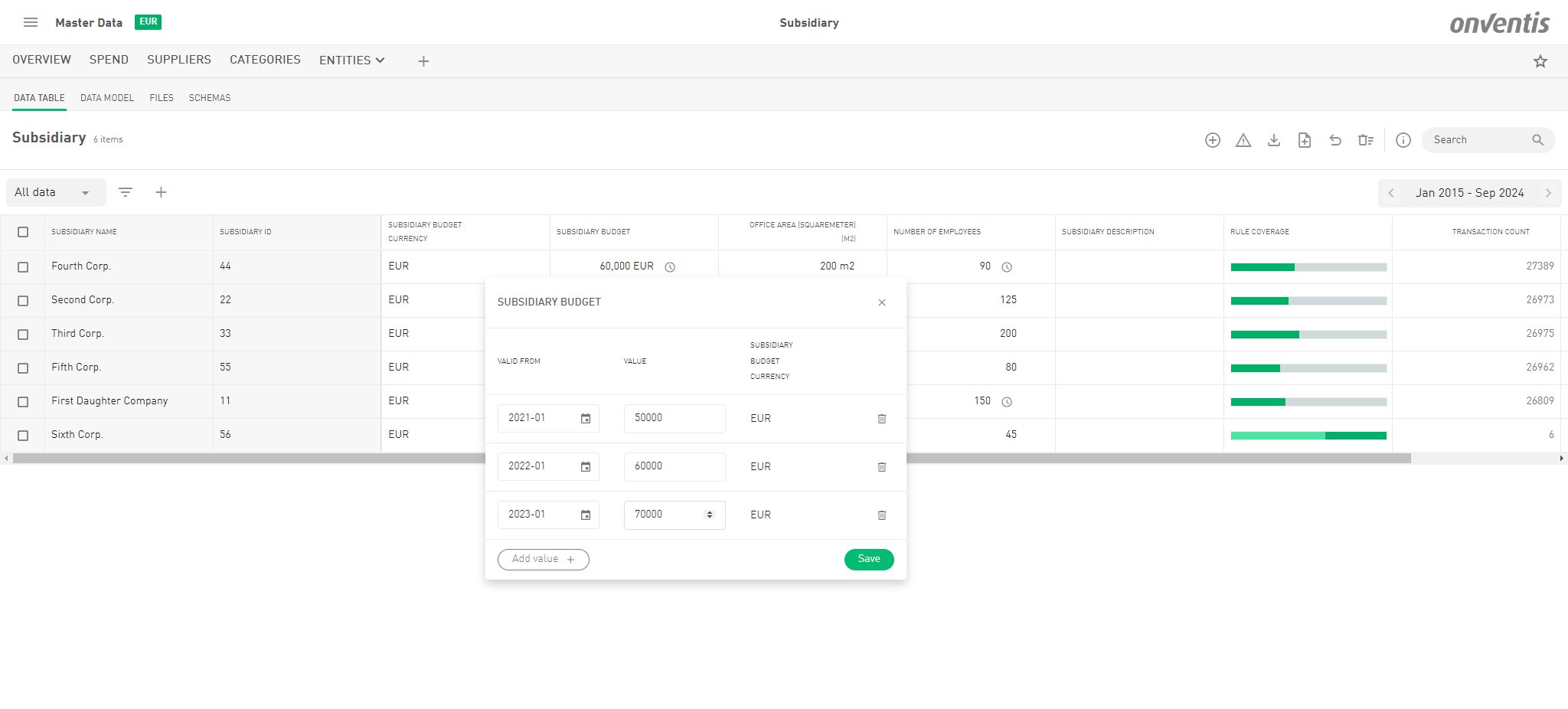Toggle the select-all header checkbox
This screenshot has height=709, width=1568.
(23, 232)
